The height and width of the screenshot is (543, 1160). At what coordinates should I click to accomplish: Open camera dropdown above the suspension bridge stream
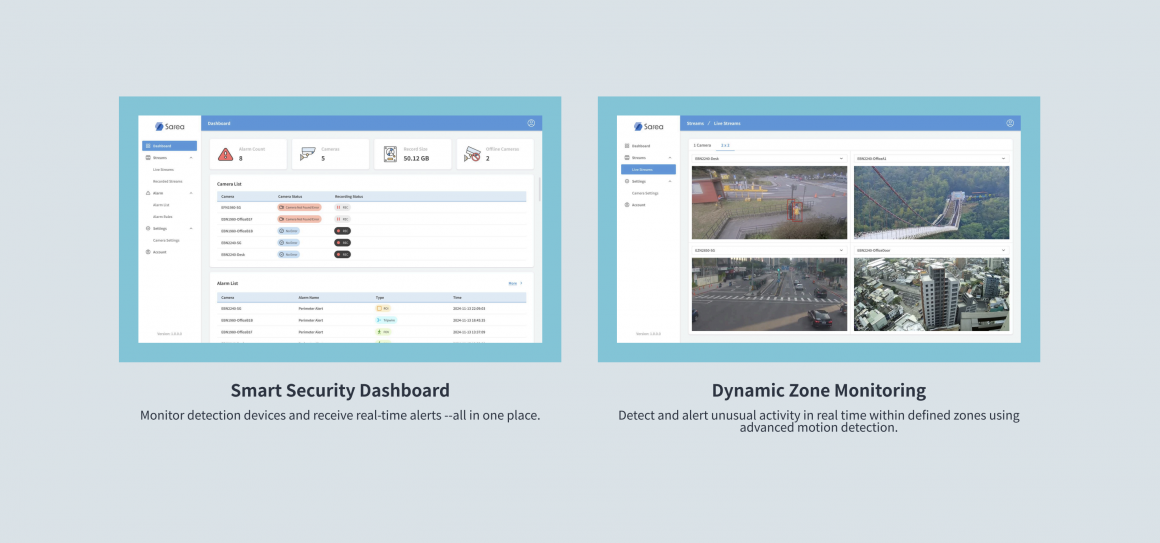931,158
